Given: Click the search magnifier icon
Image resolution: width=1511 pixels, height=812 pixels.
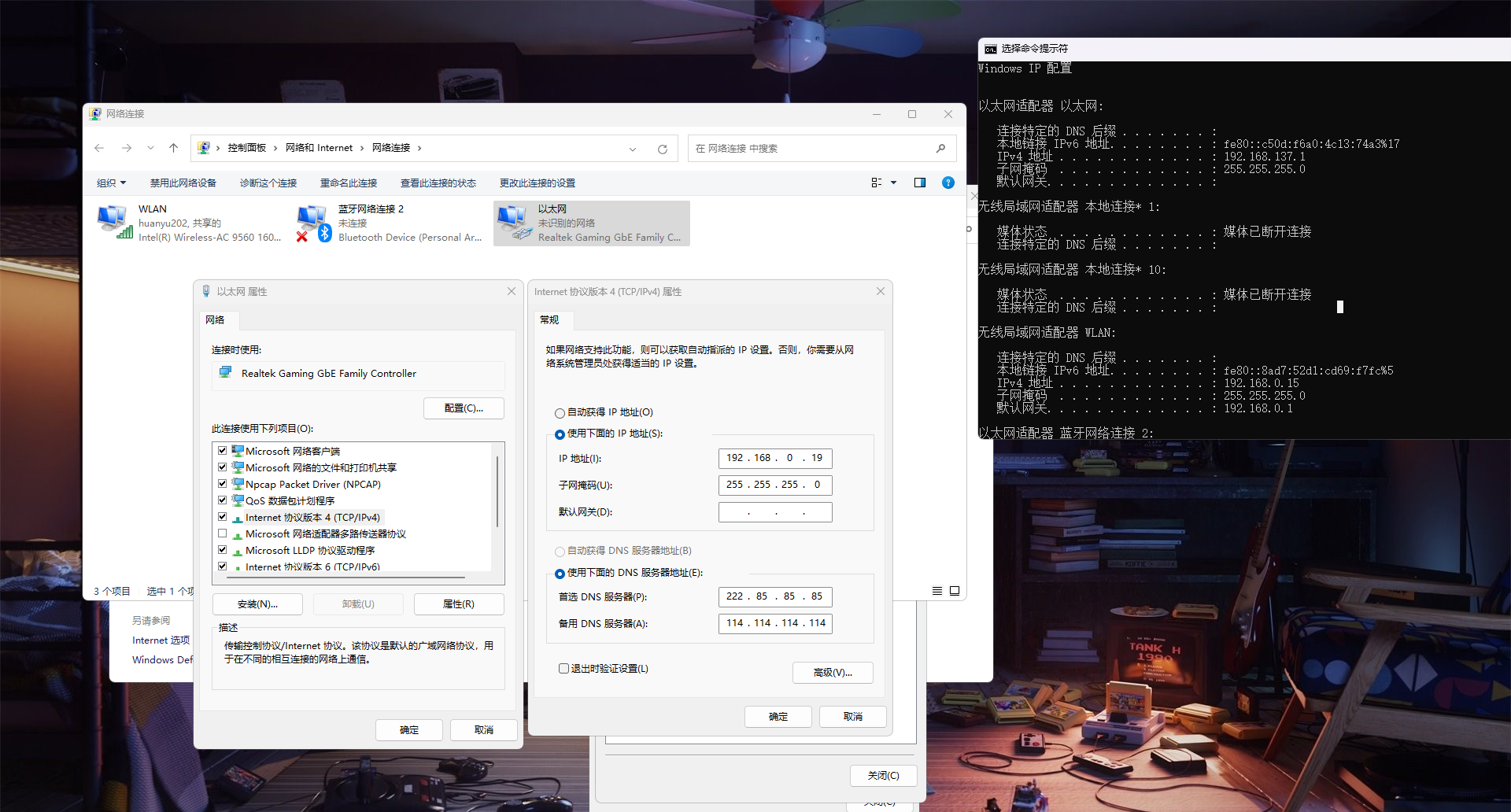Looking at the screenshot, I should [940, 148].
